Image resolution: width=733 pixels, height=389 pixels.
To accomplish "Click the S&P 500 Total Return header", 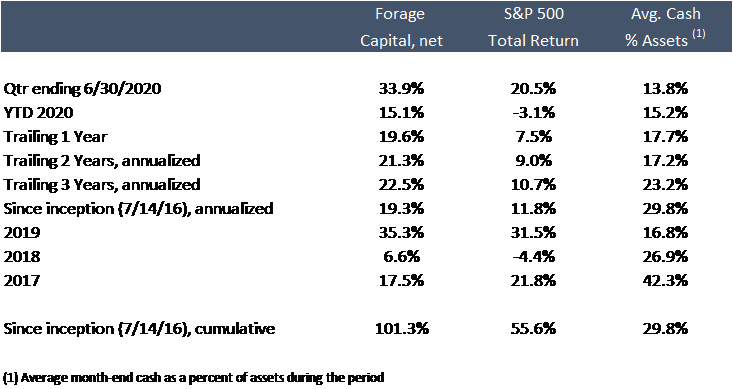I will tap(533, 27).
